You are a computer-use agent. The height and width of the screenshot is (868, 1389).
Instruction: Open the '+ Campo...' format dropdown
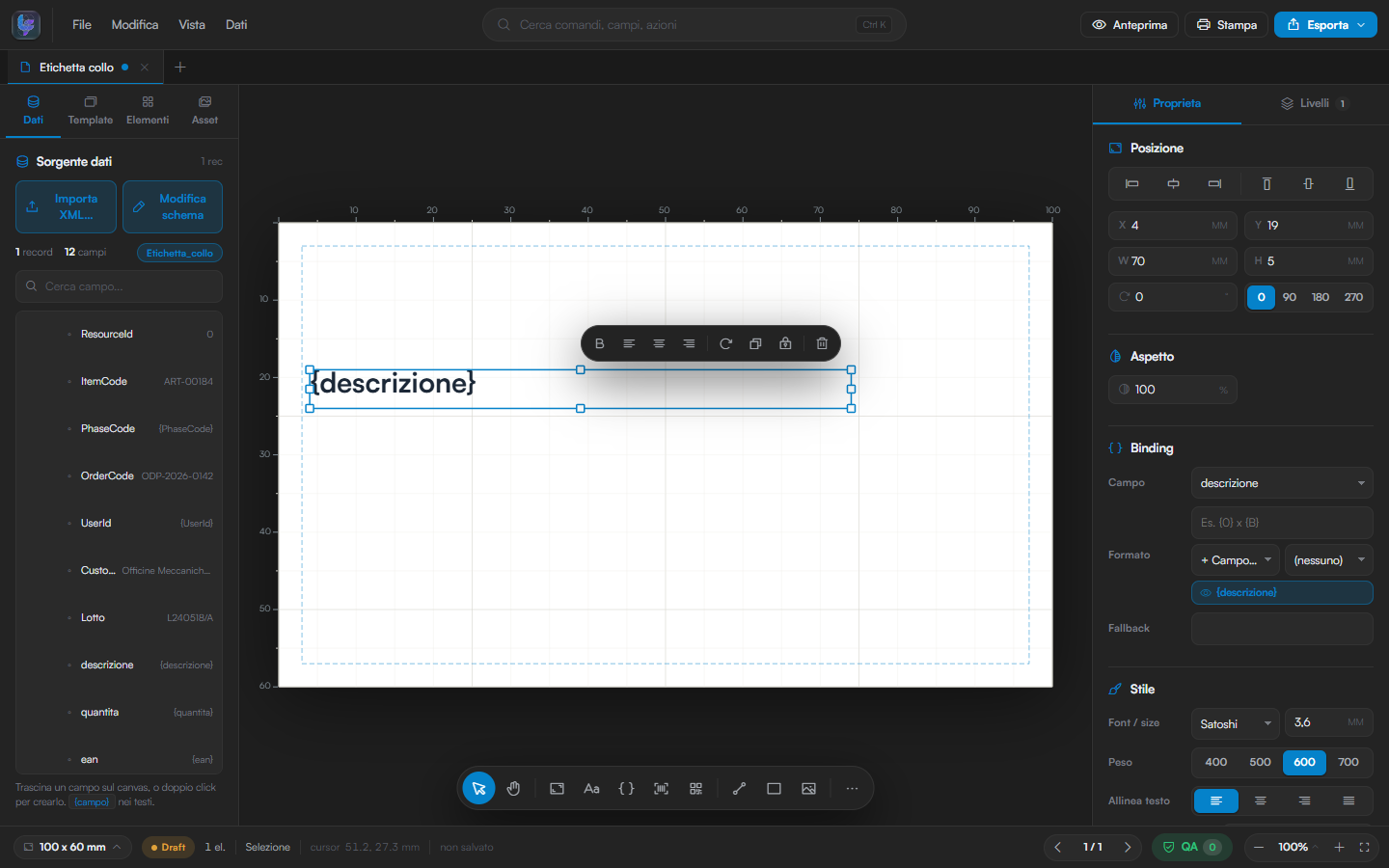[x=1236, y=560]
